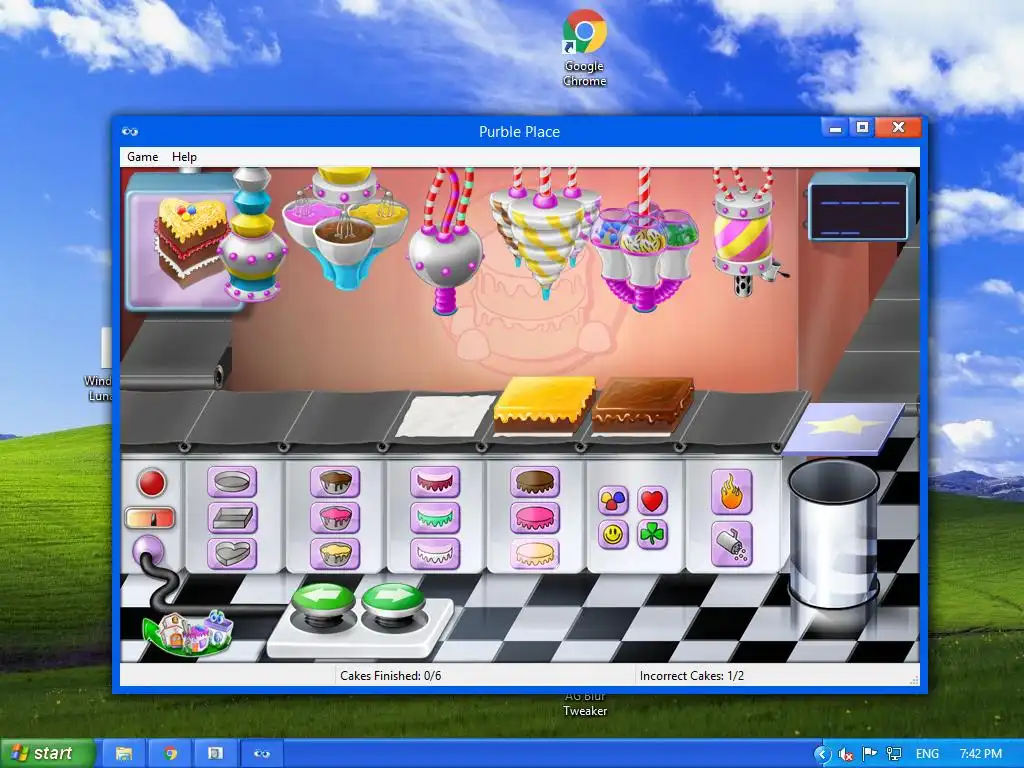1024x768 pixels.
Task: Open Google Chrome desktop shortcut
Action: [x=584, y=49]
